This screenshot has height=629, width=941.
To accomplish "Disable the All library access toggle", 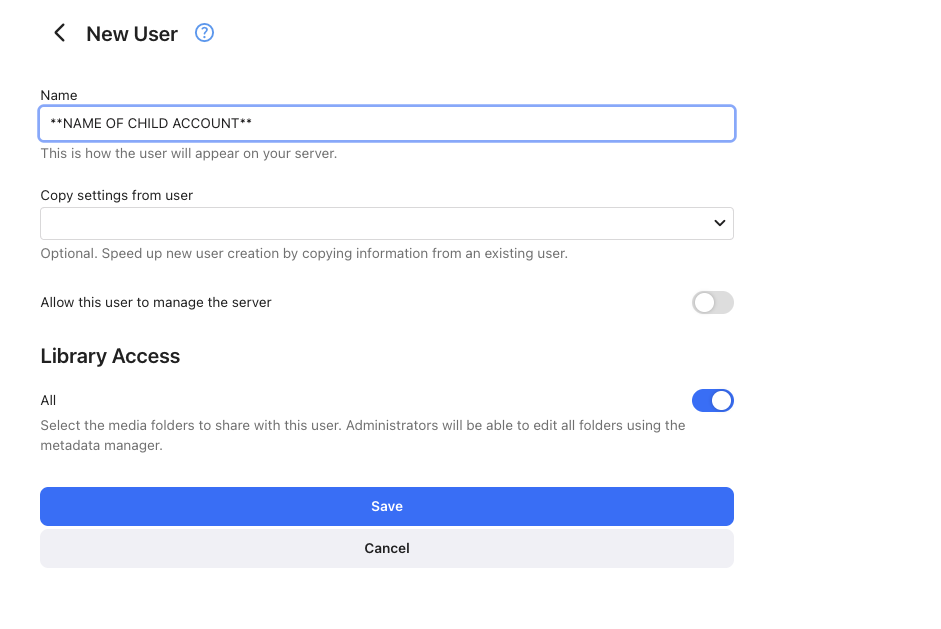I will click(x=712, y=400).
